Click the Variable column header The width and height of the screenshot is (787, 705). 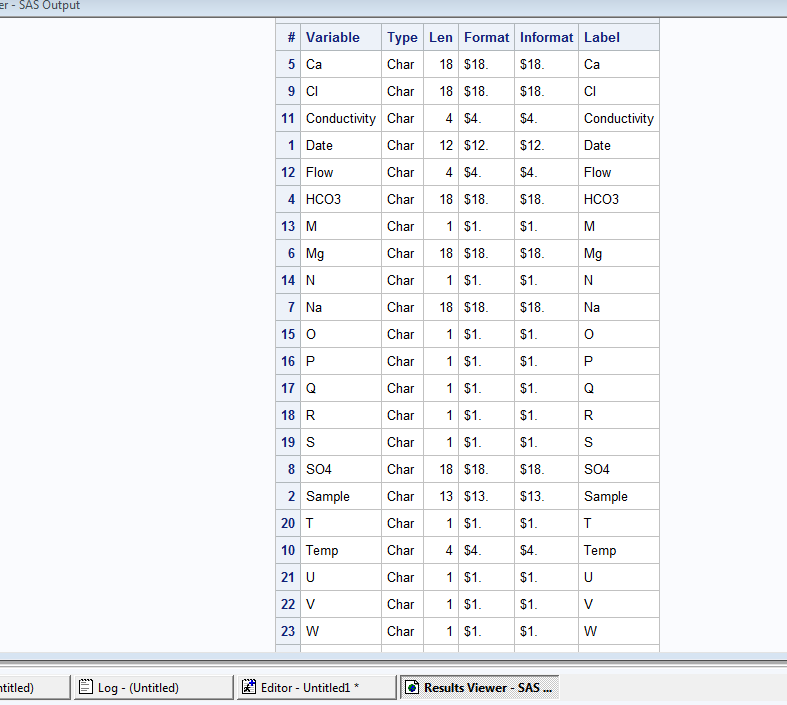(x=341, y=37)
